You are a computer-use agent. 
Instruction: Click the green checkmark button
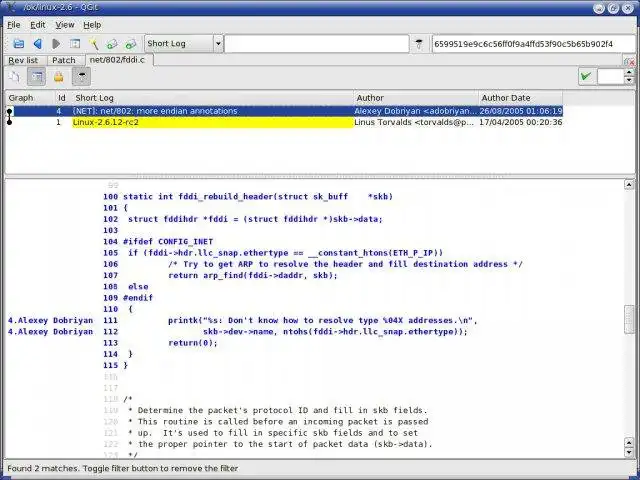click(586, 76)
